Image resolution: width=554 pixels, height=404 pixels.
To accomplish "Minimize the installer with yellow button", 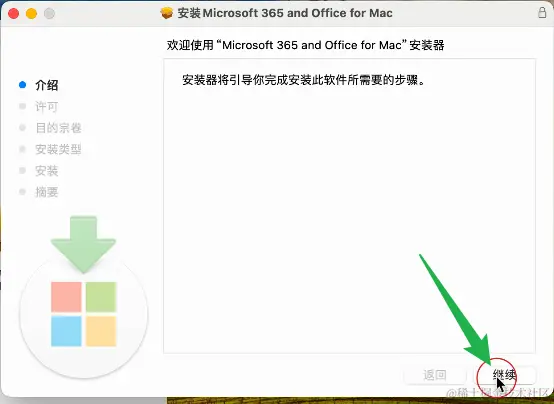I will (x=31, y=13).
